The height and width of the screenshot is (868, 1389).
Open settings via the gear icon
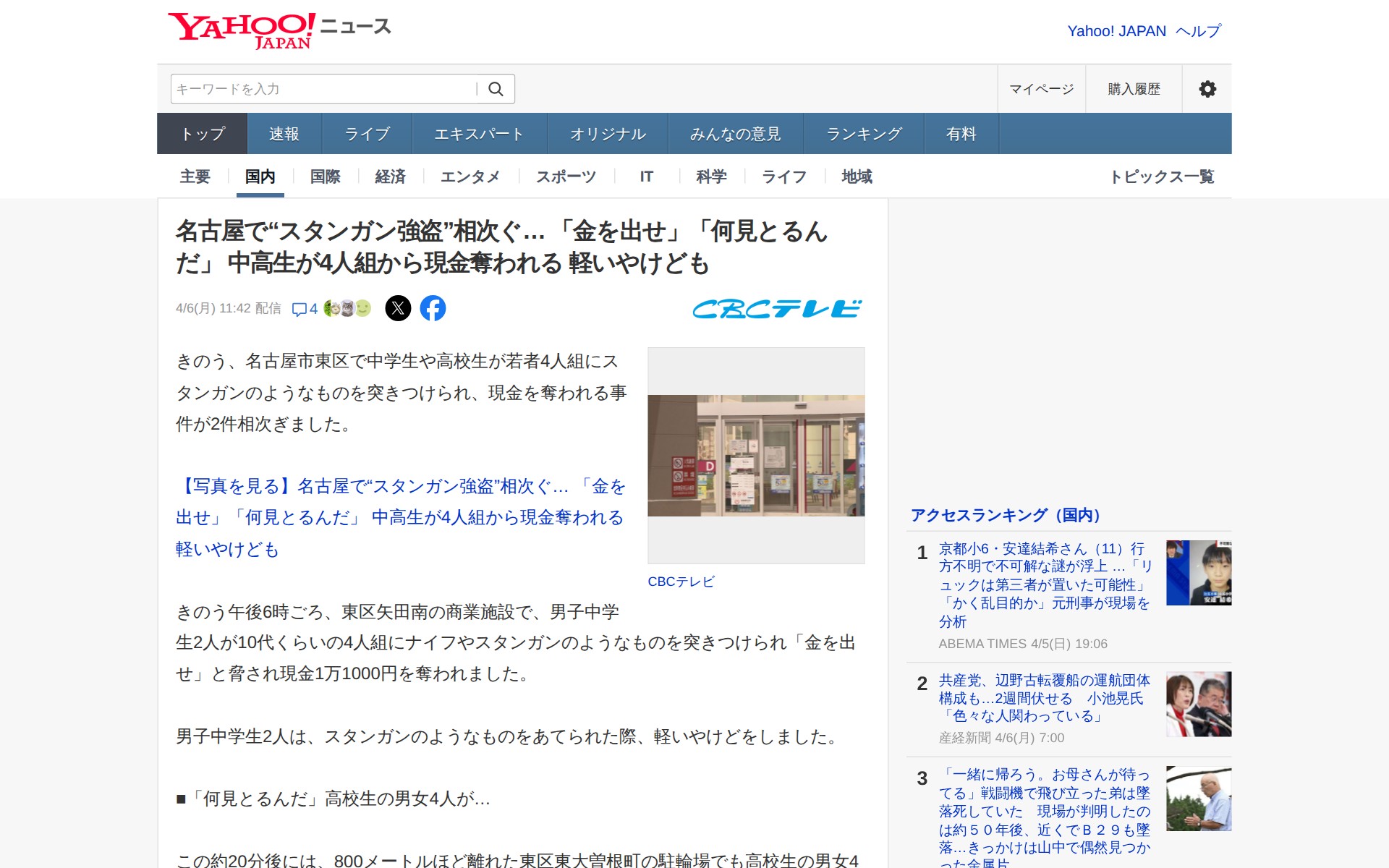pos(1207,89)
